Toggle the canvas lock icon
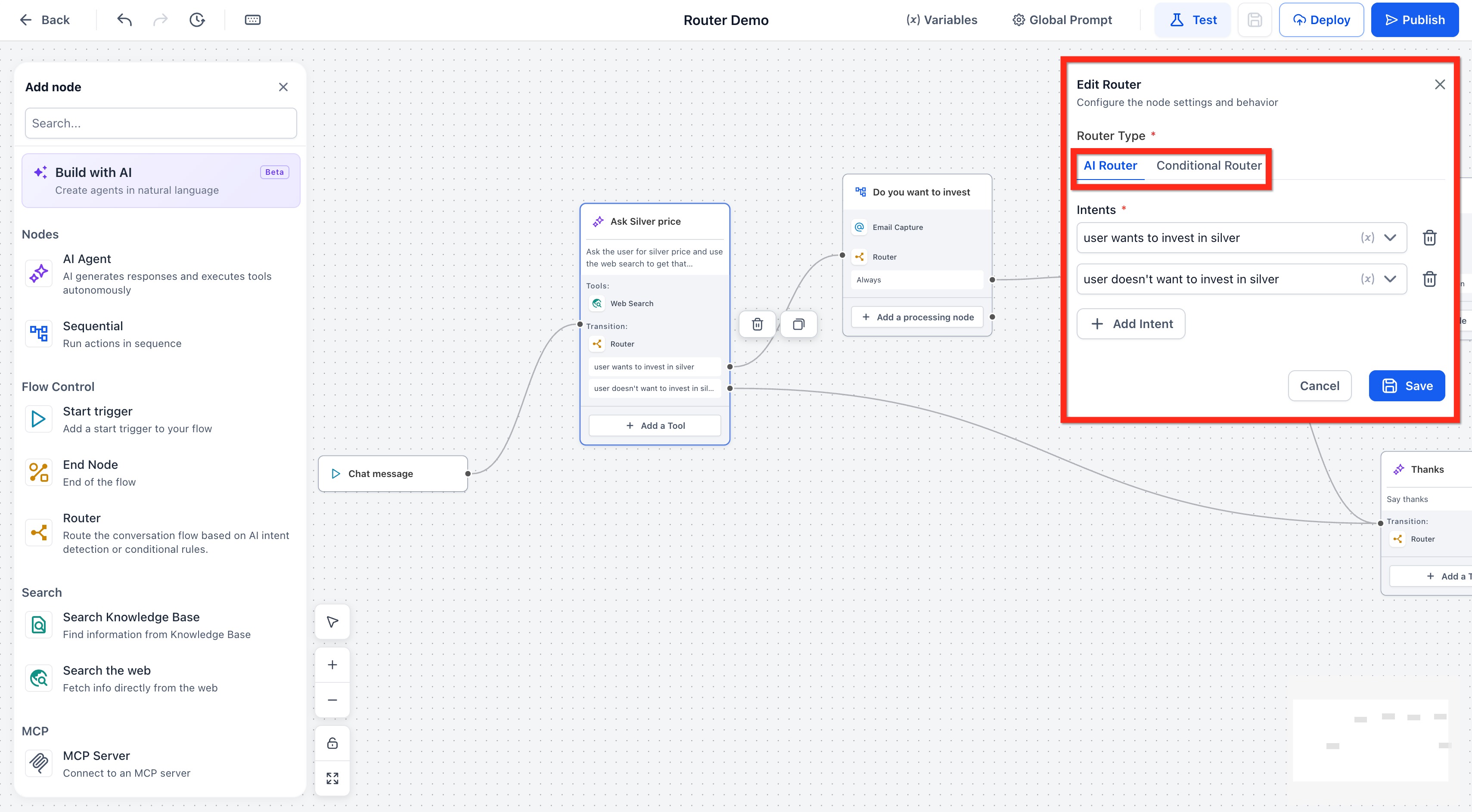 pyautogui.click(x=332, y=743)
